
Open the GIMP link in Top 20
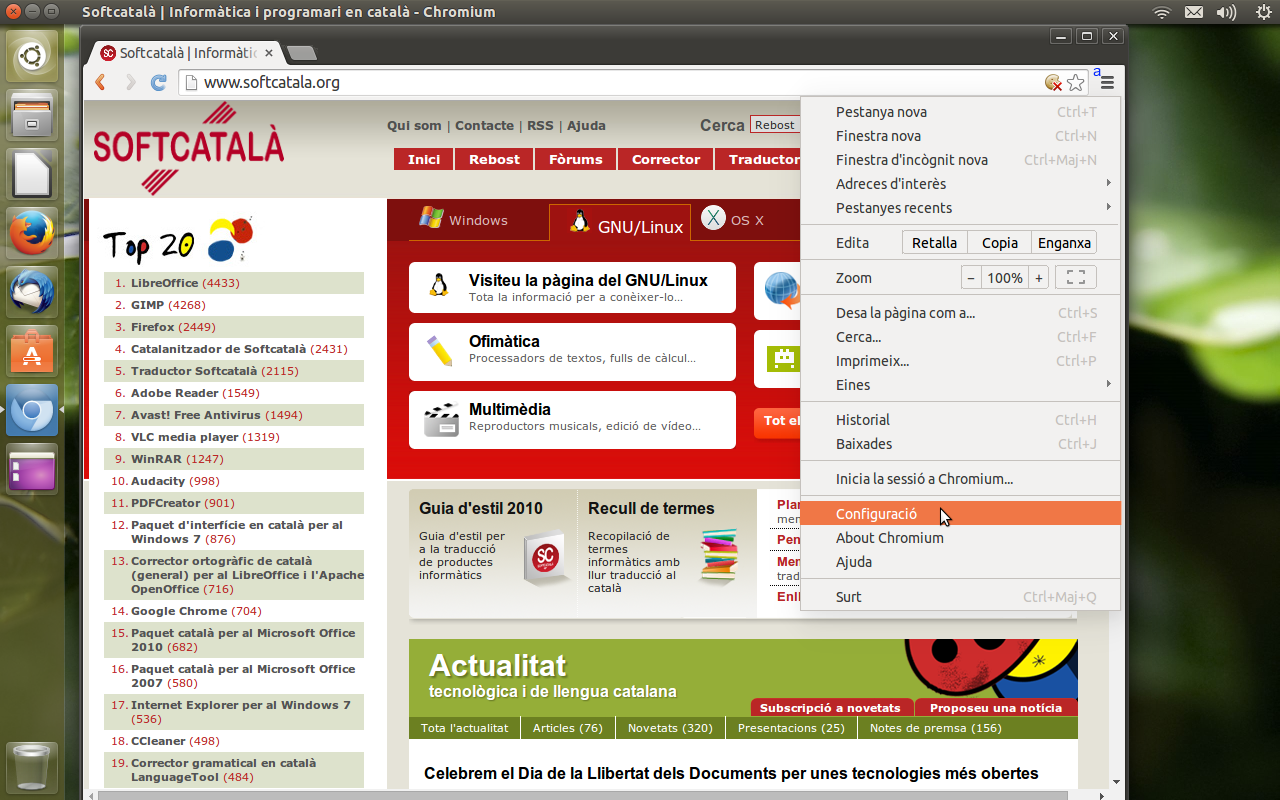[x=147, y=305]
